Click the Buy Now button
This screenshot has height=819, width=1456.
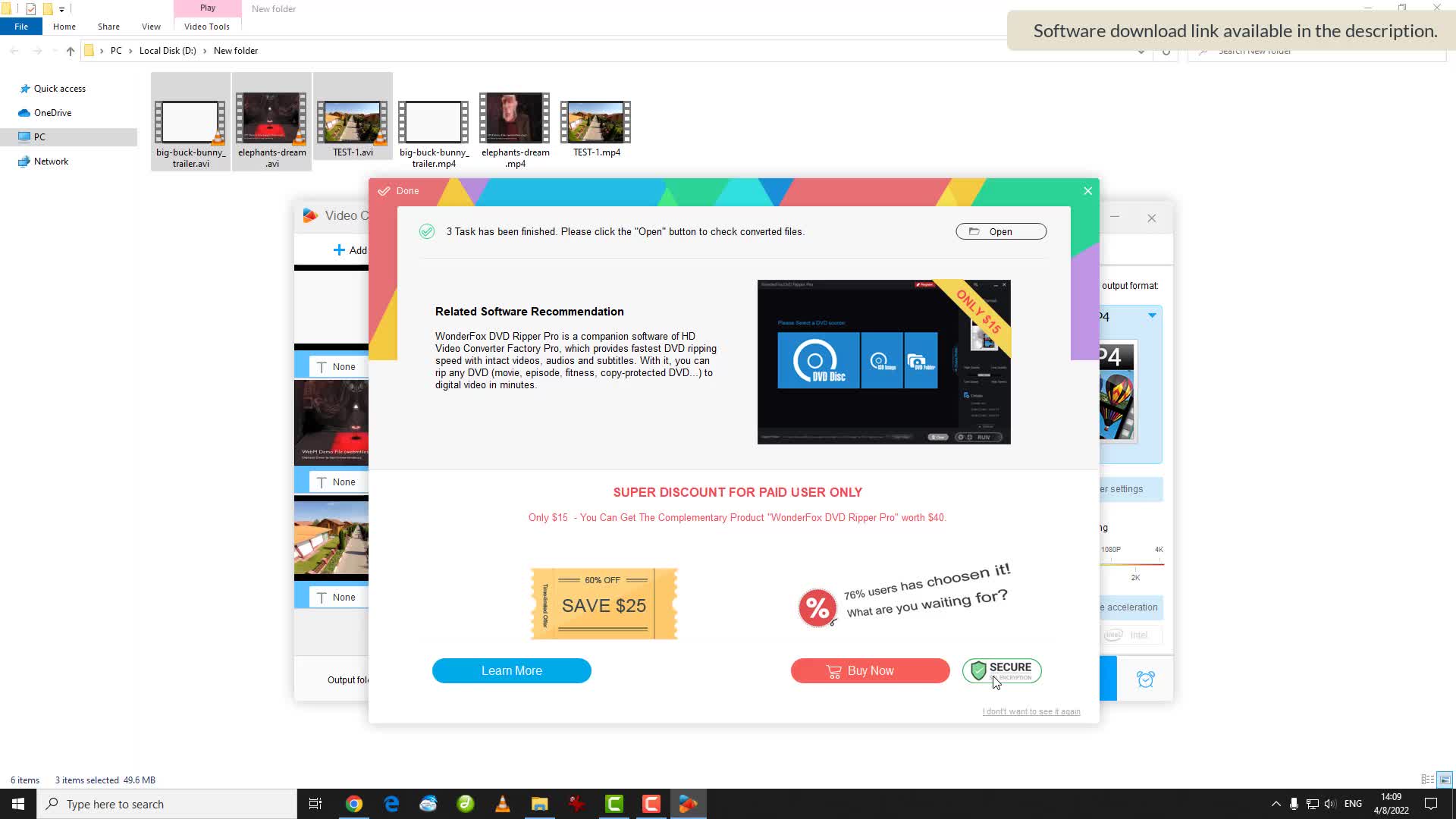[x=870, y=671]
